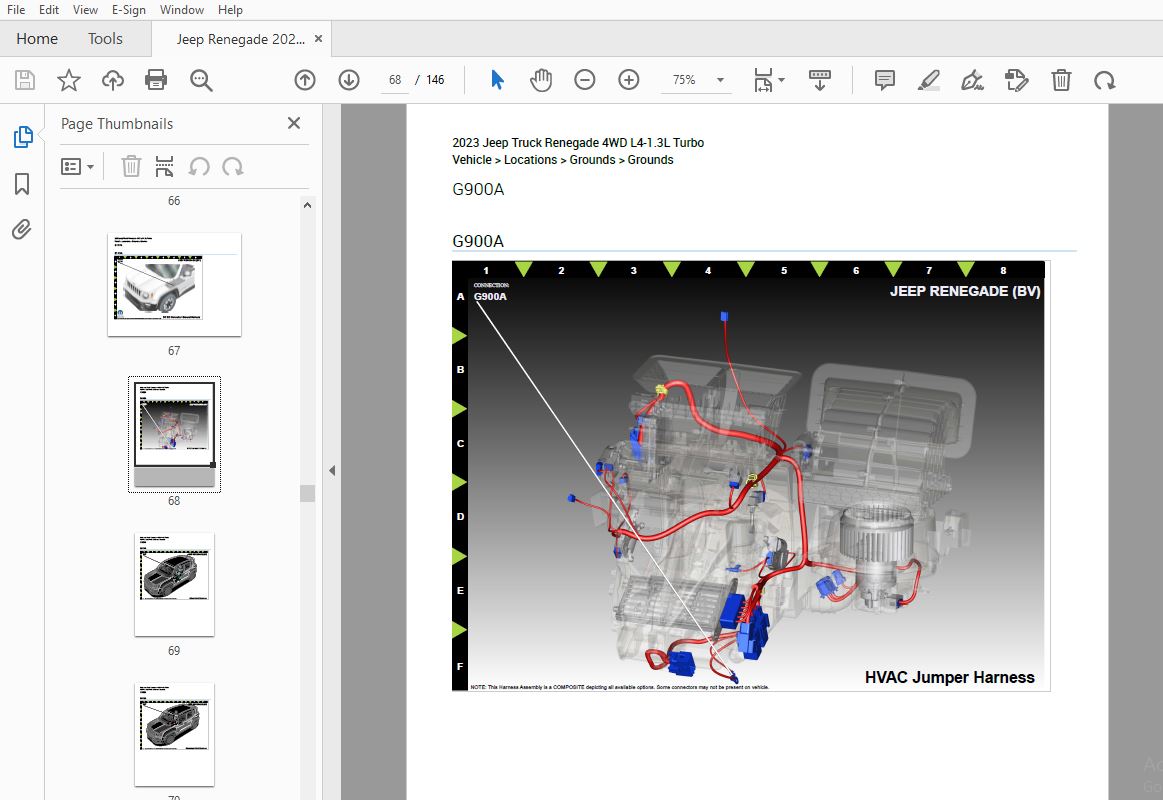Click the G900A section heading

(x=478, y=241)
